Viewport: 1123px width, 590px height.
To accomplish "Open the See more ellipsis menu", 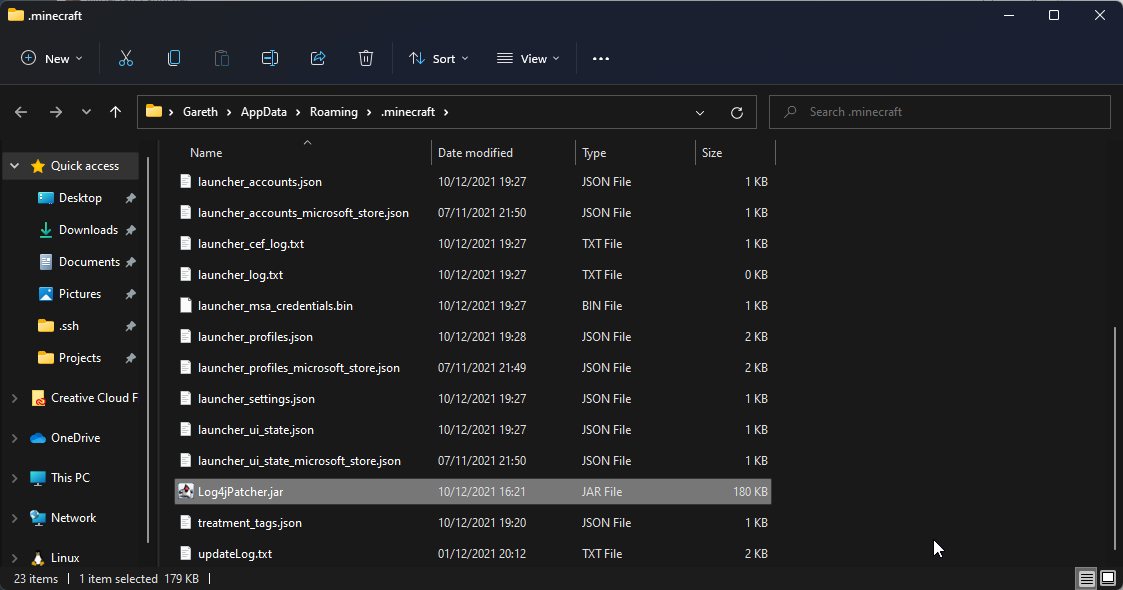I will (601, 59).
